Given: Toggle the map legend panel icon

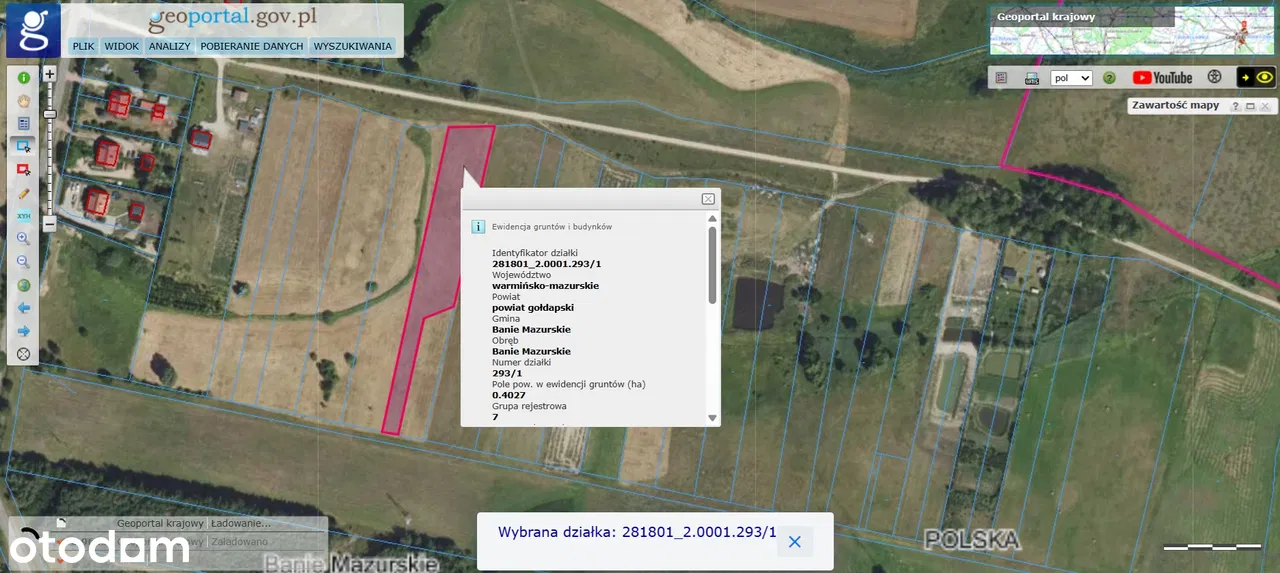Looking at the screenshot, I should (x=1001, y=78).
